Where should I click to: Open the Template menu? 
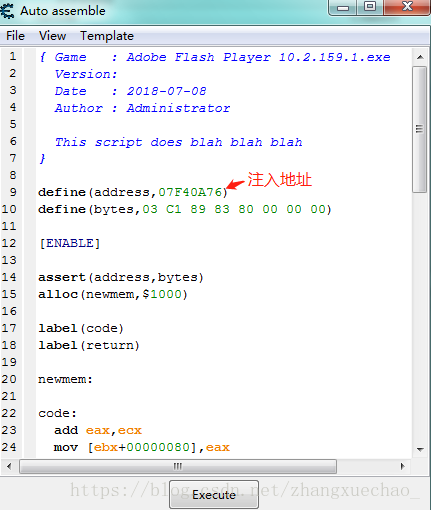pos(107,36)
